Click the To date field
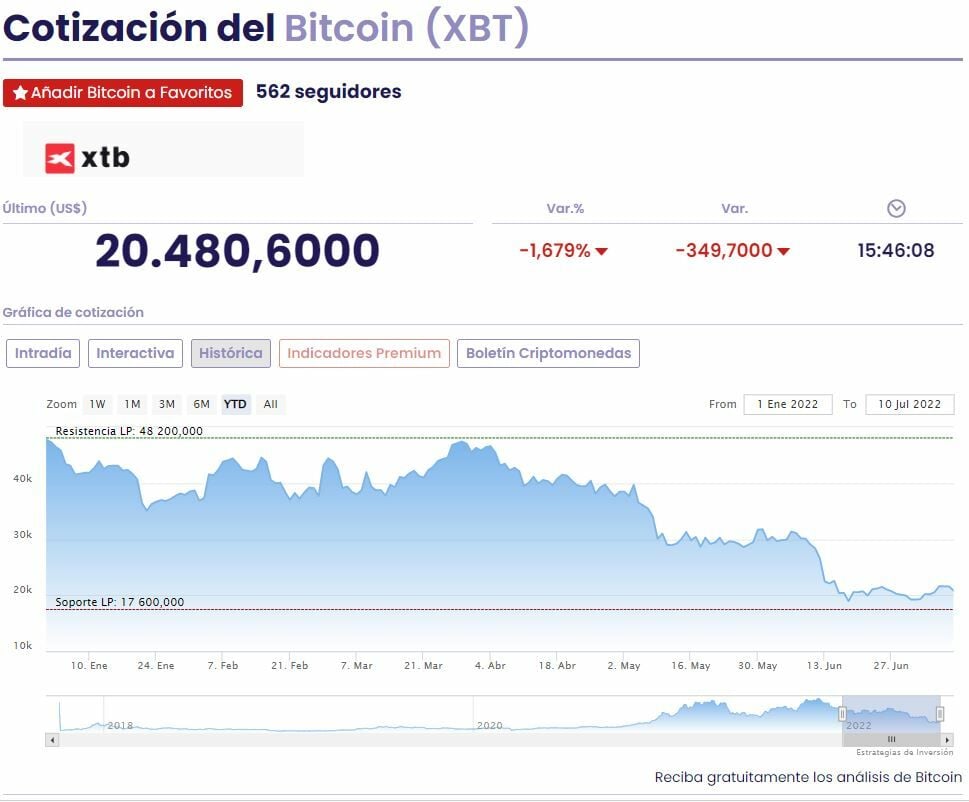 (909, 404)
